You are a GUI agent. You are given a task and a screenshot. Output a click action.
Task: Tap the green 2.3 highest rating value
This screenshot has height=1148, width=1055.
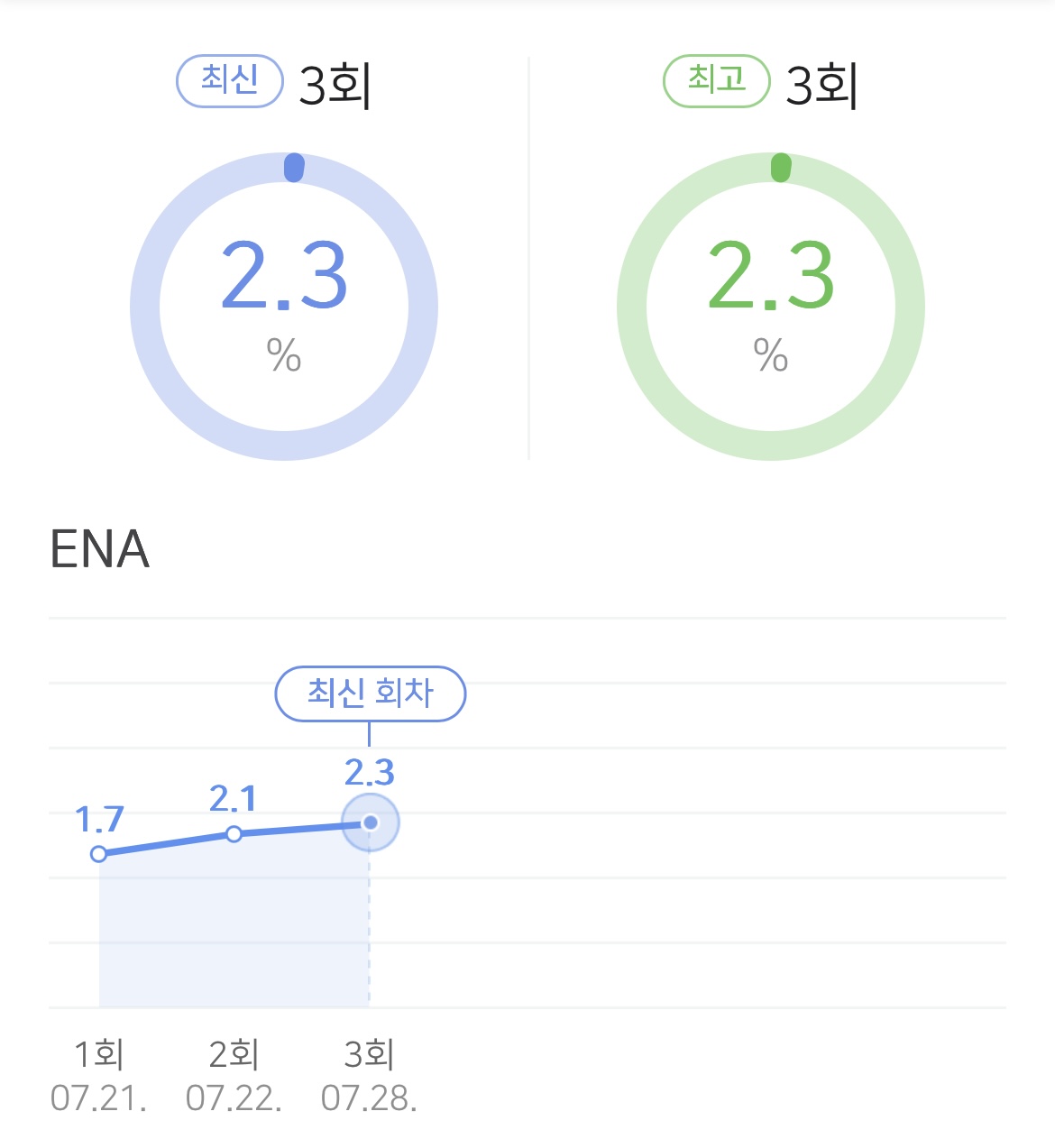pos(771,276)
